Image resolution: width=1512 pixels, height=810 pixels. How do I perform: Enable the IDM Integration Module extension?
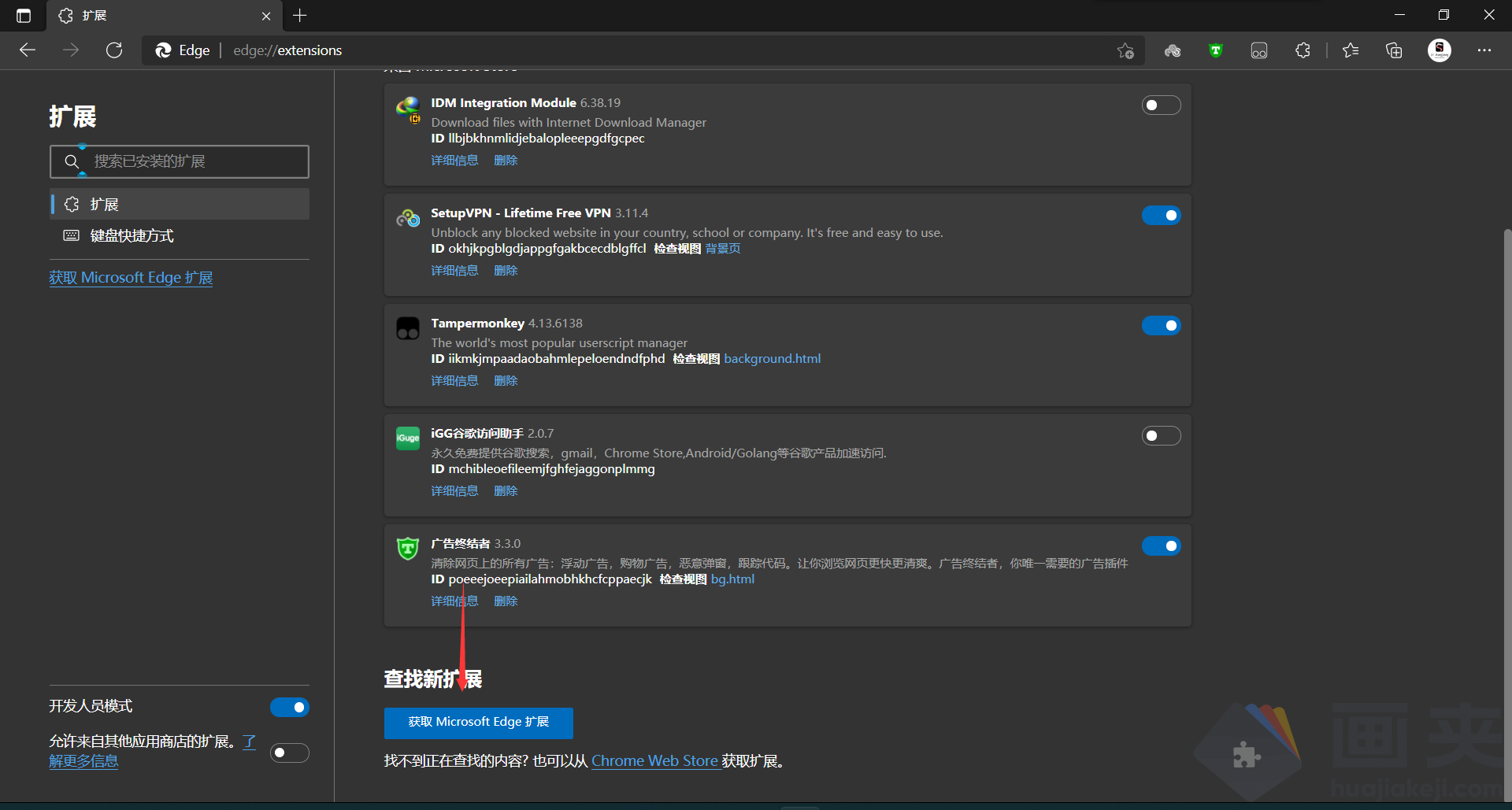pyautogui.click(x=1161, y=105)
